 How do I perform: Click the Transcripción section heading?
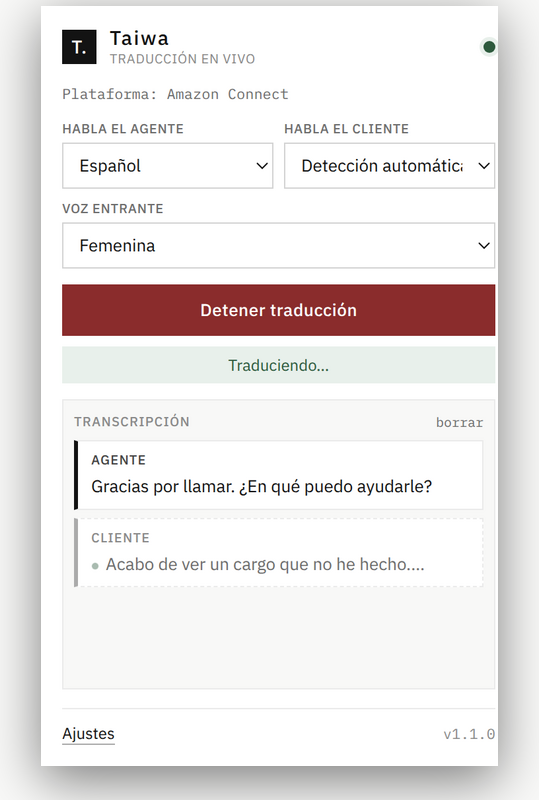click(x=132, y=421)
